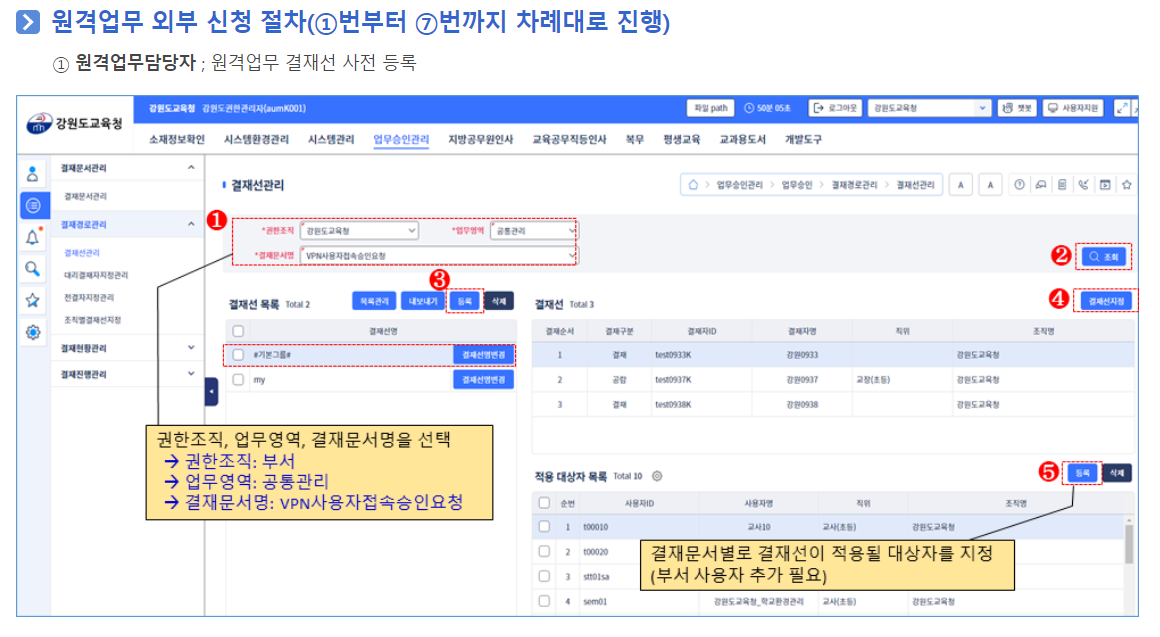
Task: Check the t00010 user row checkbox
Action: 544,527
